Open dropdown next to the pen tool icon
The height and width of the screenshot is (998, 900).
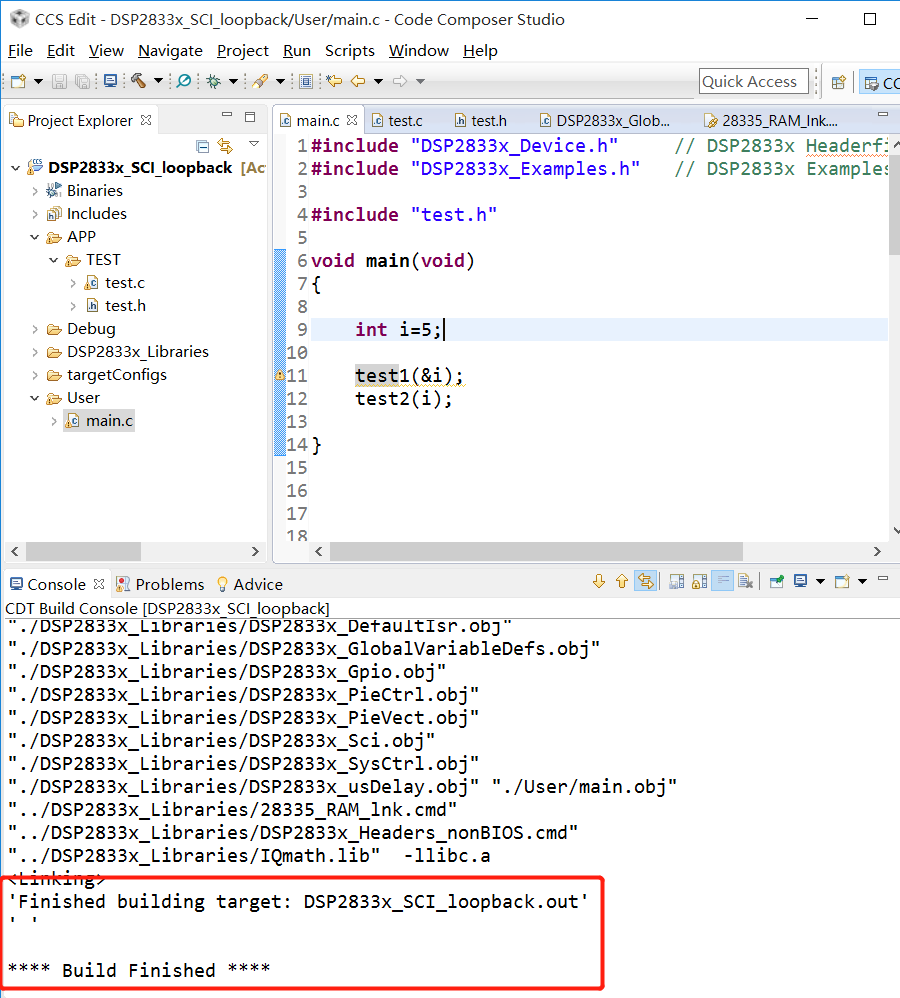pyautogui.click(x=280, y=81)
